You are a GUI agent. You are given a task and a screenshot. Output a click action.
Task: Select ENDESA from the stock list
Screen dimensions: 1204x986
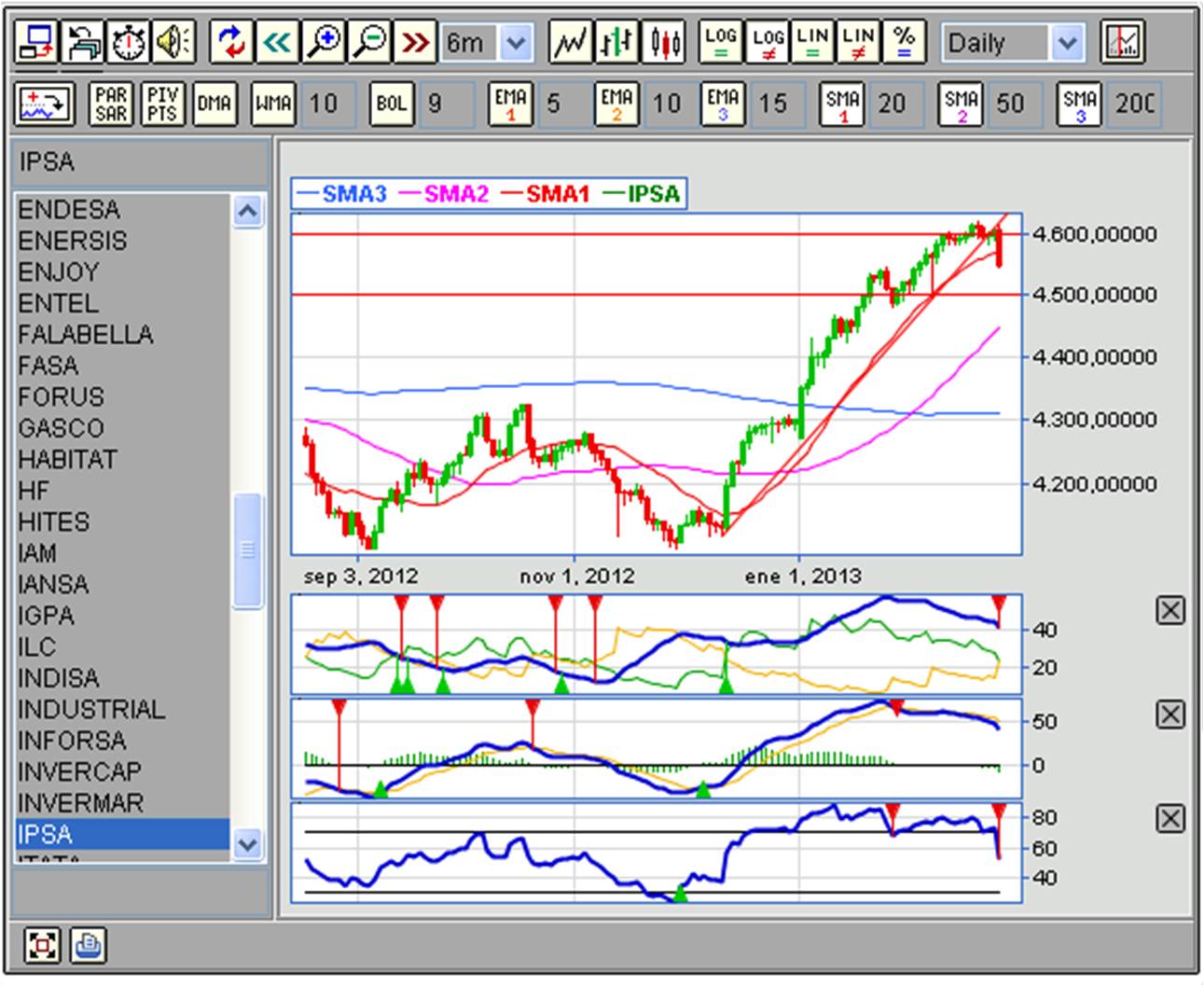(x=69, y=210)
